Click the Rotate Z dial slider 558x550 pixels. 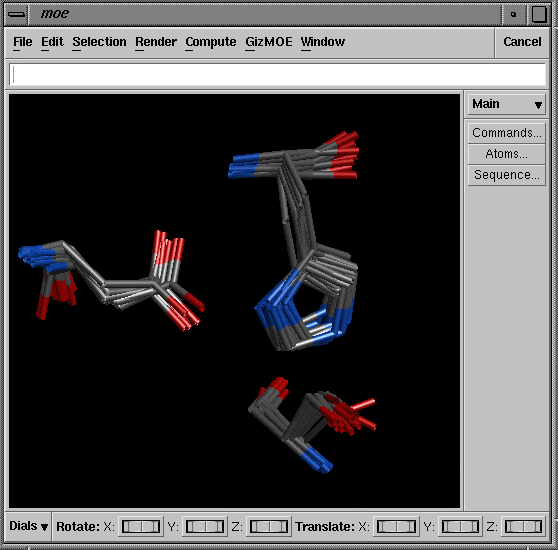click(269, 526)
